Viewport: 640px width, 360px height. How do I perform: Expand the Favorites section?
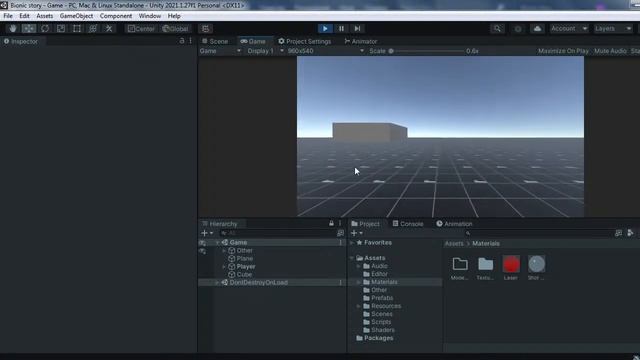[351, 242]
